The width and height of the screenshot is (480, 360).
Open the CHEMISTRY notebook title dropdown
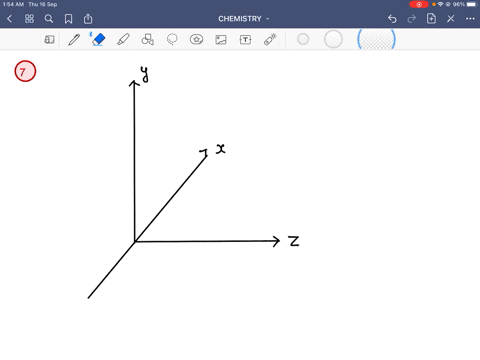coord(244,19)
